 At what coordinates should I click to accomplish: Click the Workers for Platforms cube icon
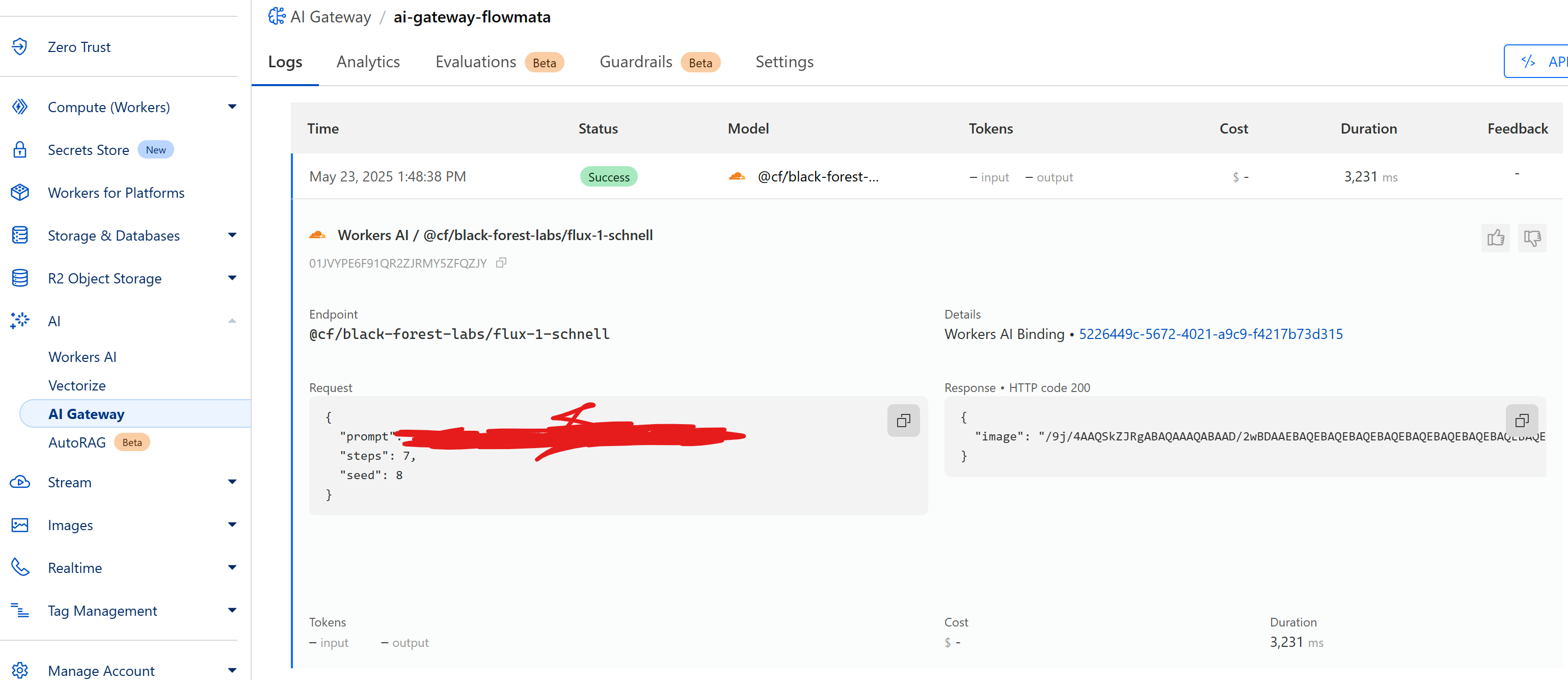(19, 193)
